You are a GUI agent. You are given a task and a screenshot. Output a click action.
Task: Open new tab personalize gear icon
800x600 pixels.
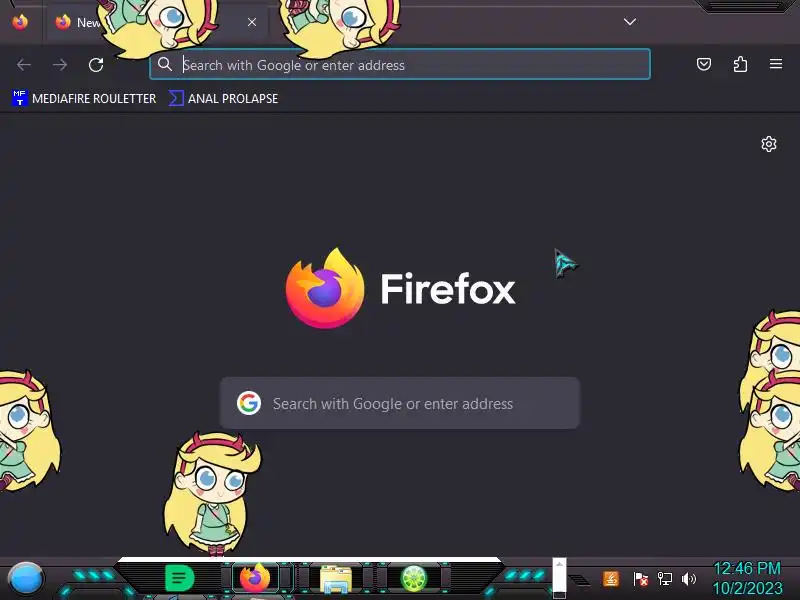tap(769, 144)
